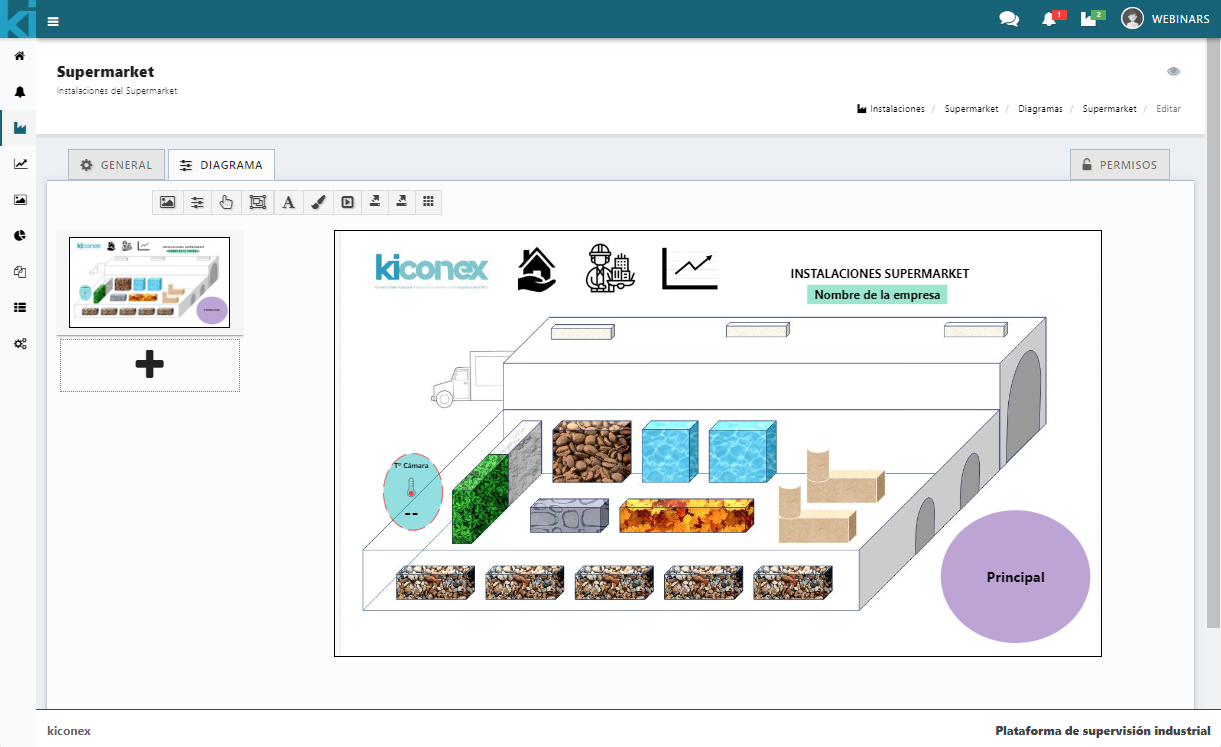Expand the top bar notifications bell

pyautogui.click(x=1049, y=19)
